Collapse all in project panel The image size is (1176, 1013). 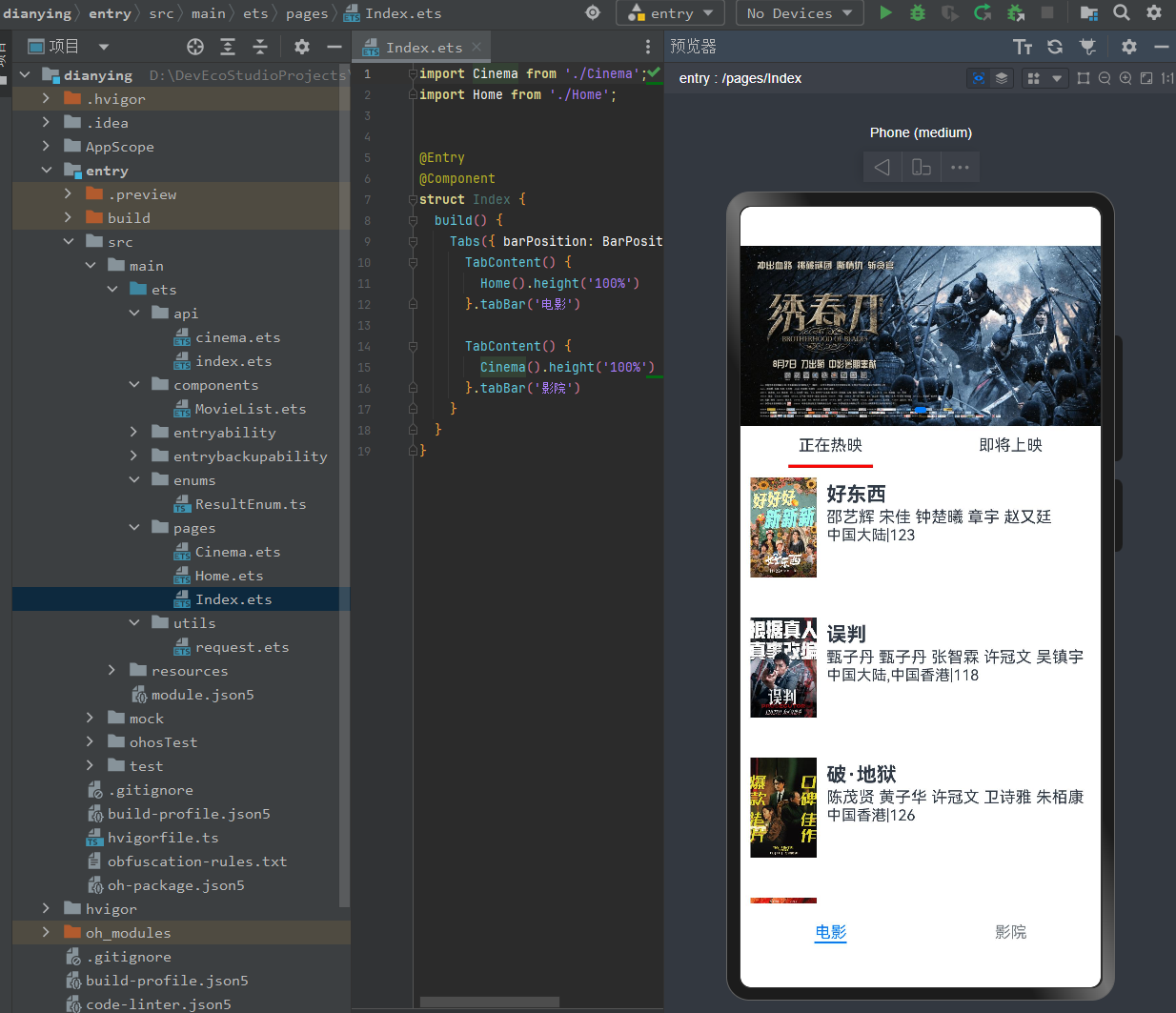tap(260, 47)
